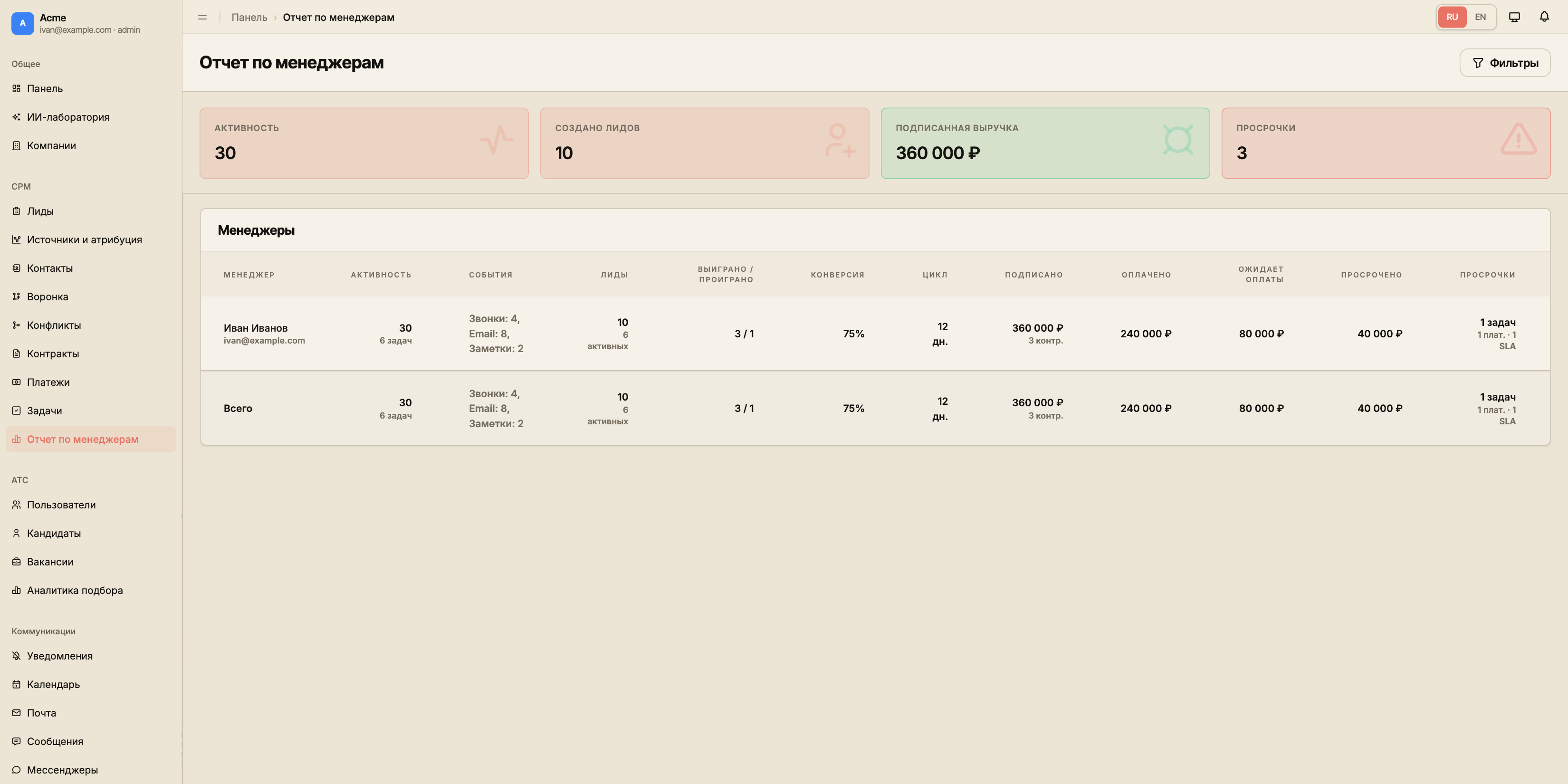The image size is (1568, 784).
Task: Click the Уведомления muted bell icon
Action: (17, 656)
